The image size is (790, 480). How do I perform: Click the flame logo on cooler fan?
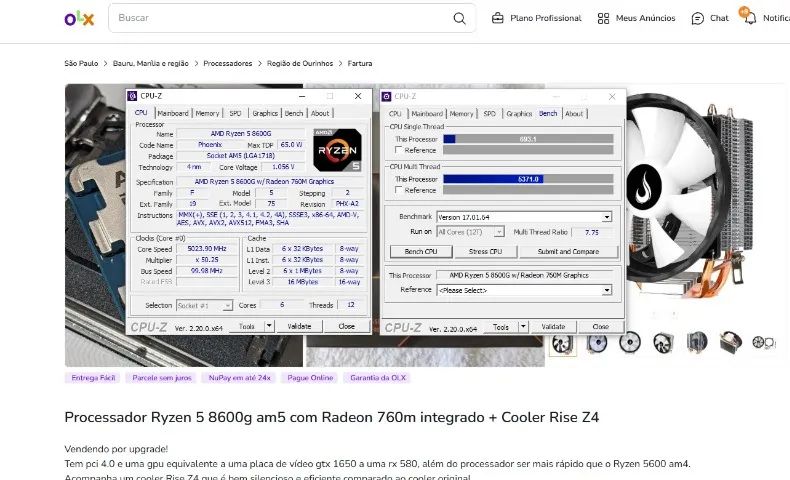pos(644,186)
